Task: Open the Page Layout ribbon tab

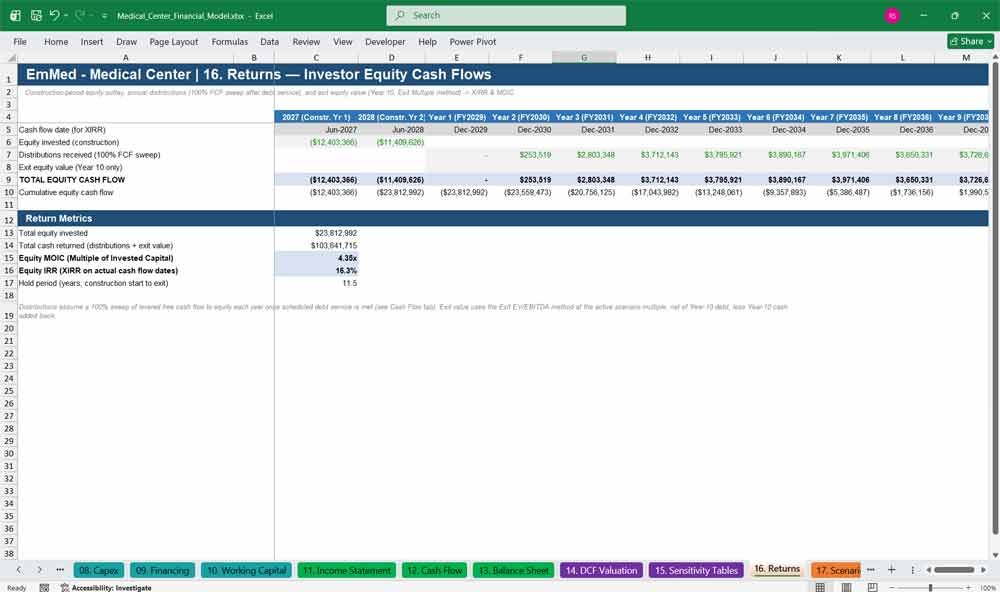Action: click(173, 41)
